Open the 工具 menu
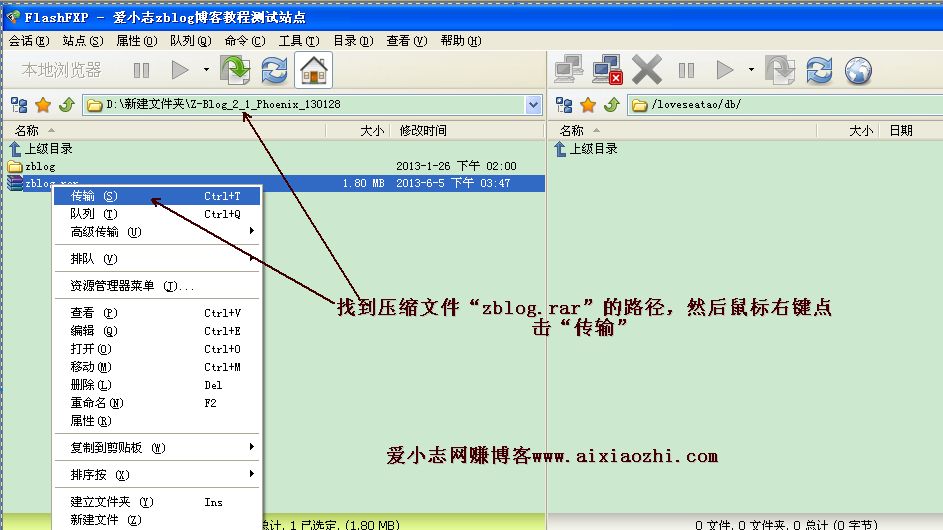Screen dimensions: 943x530 [299, 41]
